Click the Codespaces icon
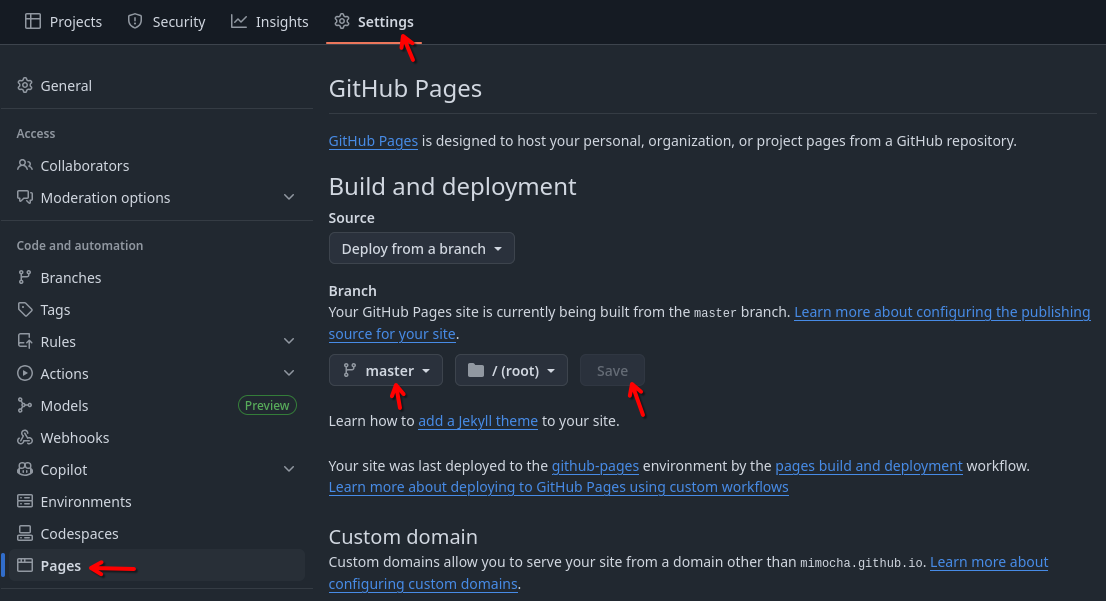Image resolution: width=1106 pixels, height=601 pixels. click(25, 533)
